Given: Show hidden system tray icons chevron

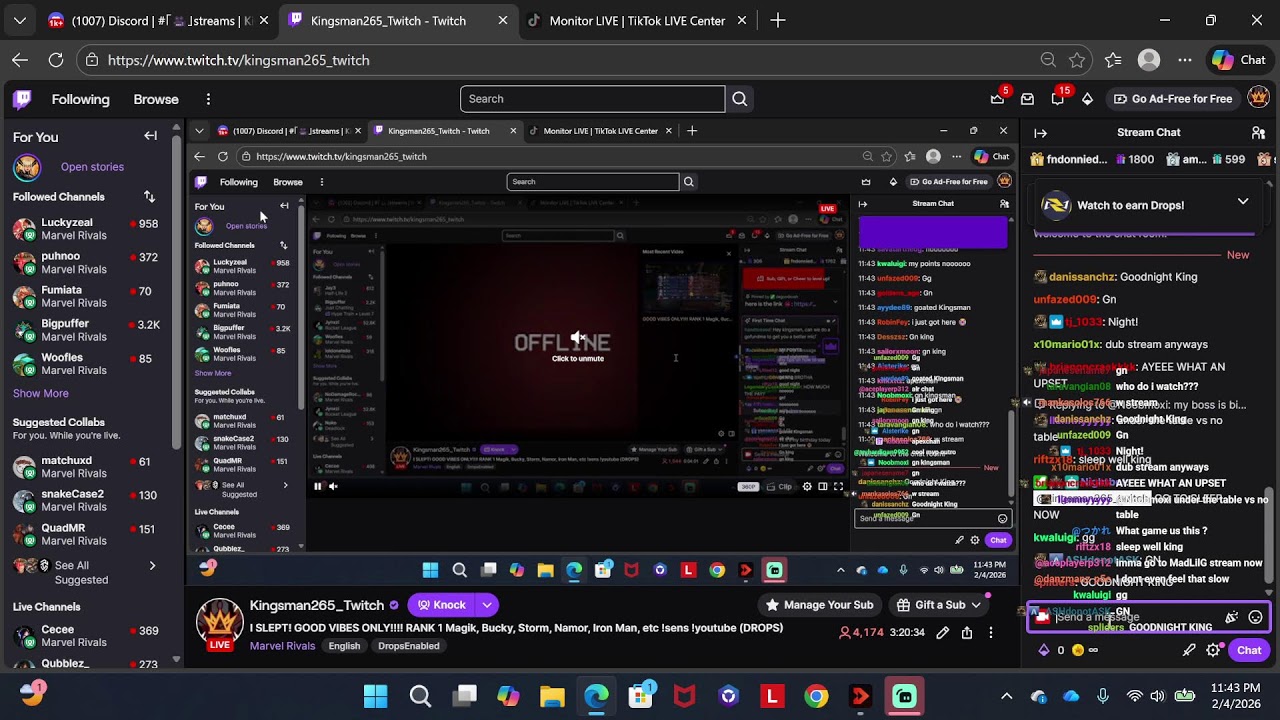Looking at the screenshot, I should [x=1007, y=696].
